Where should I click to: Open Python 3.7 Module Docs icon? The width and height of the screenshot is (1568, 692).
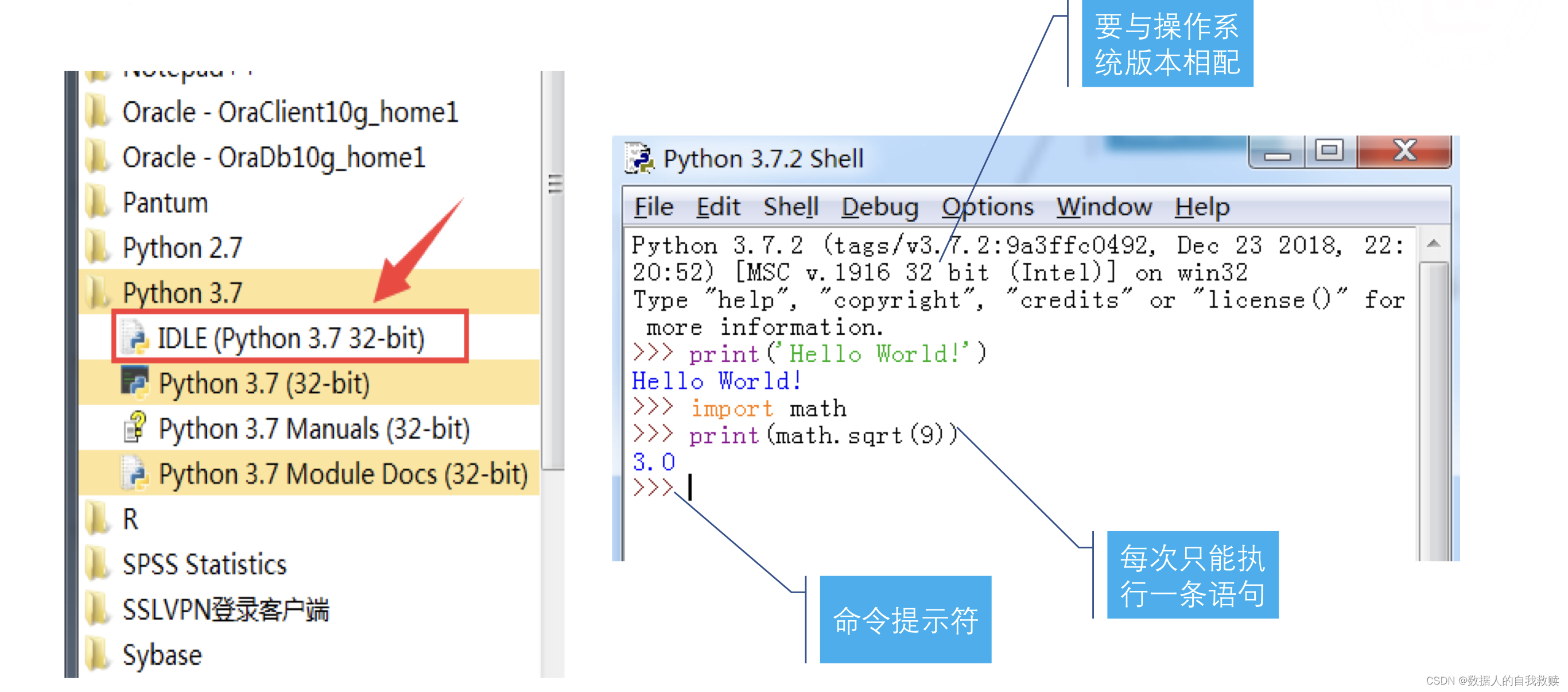pyautogui.click(x=135, y=473)
